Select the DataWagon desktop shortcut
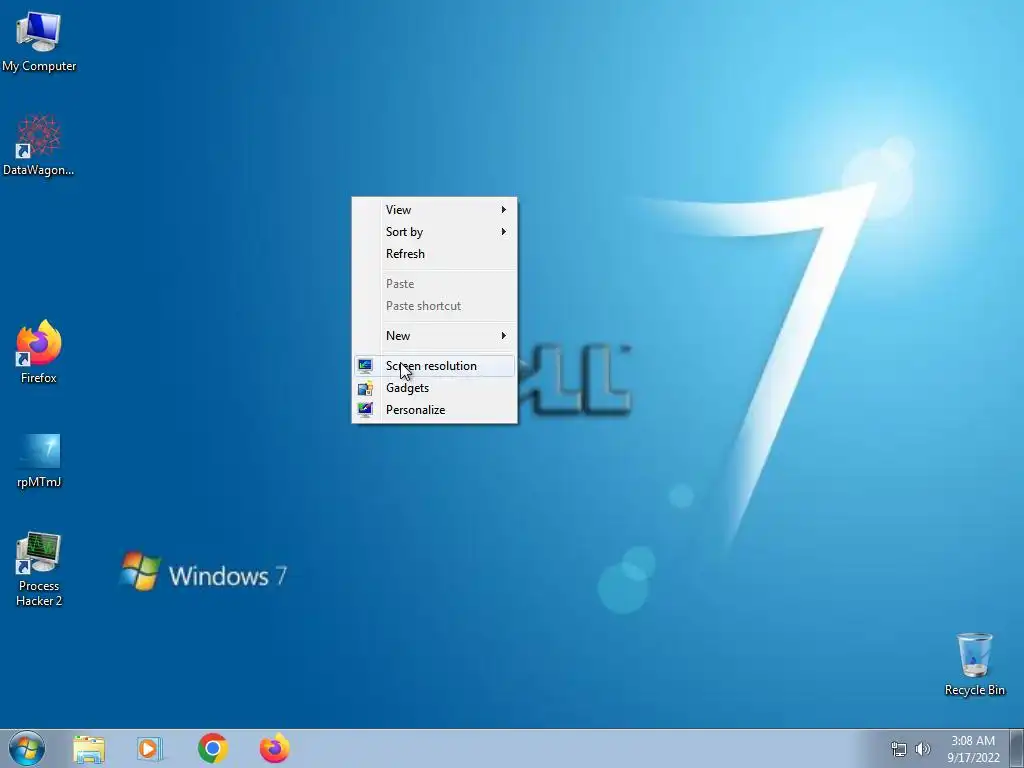The height and width of the screenshot is (768, 1024). pos(39,146)
